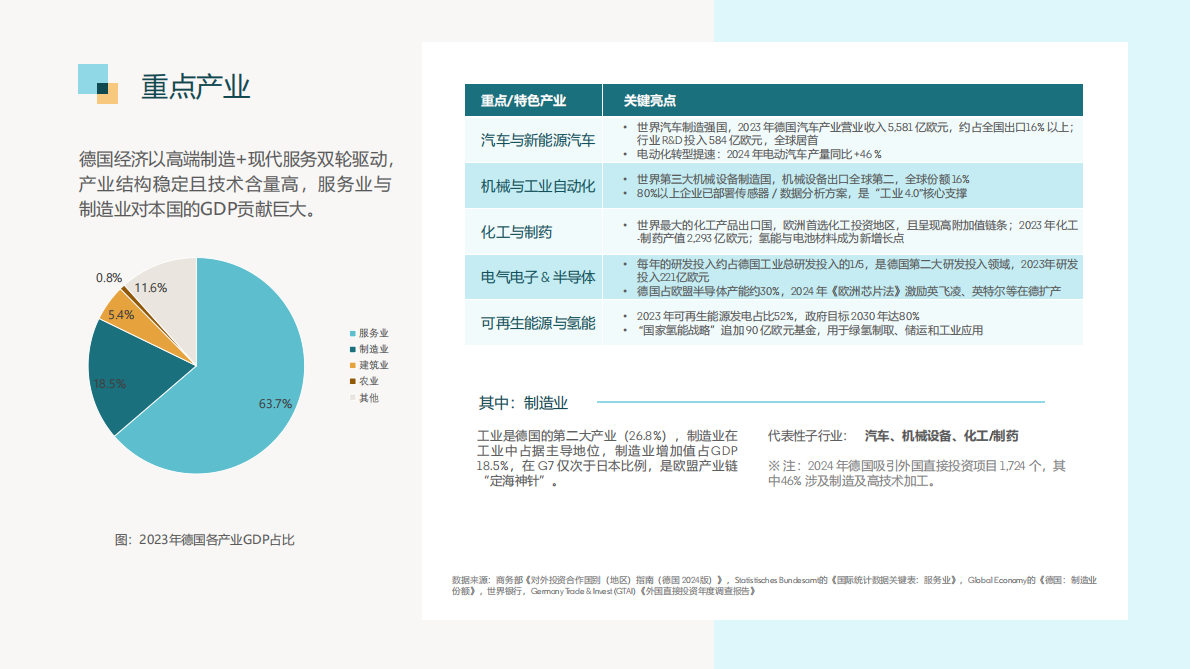Select the slide title 重点产业
This screenshot has width=1190, height=669.
pyautogui.click(x=195, y=86)
